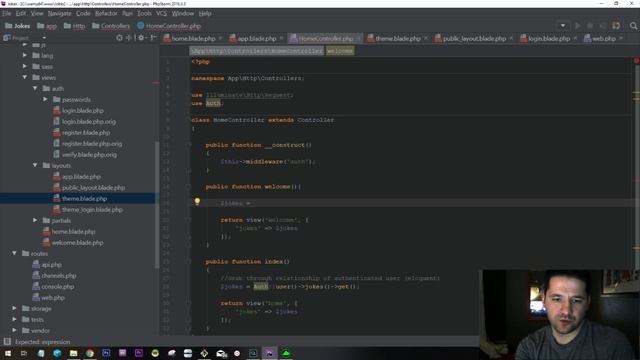Viewport: 640px width, 360px height.
Task: Expand the storage folder
Action: (x=15, y=308)
